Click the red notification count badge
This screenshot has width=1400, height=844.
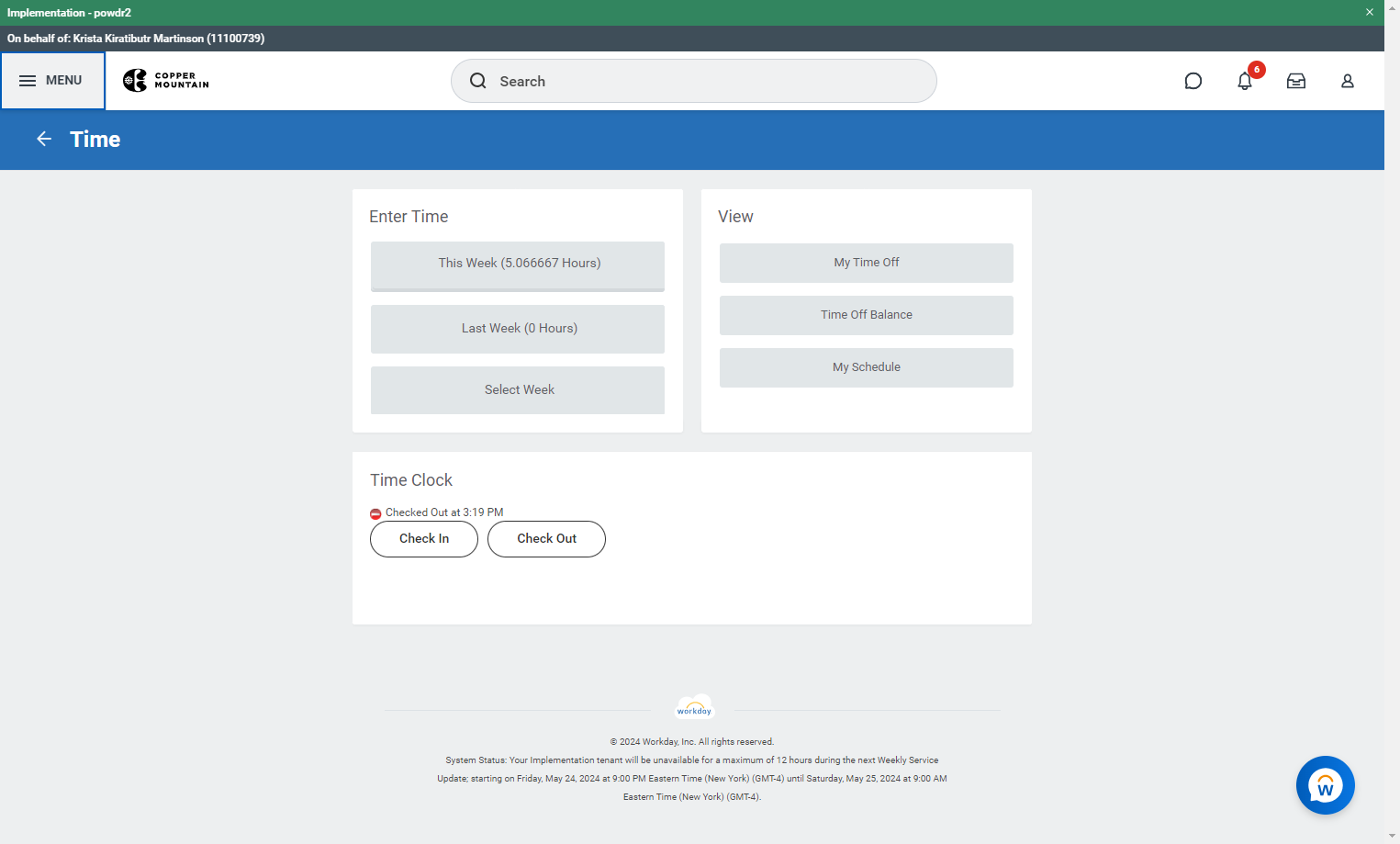(x=1257, y=70)
